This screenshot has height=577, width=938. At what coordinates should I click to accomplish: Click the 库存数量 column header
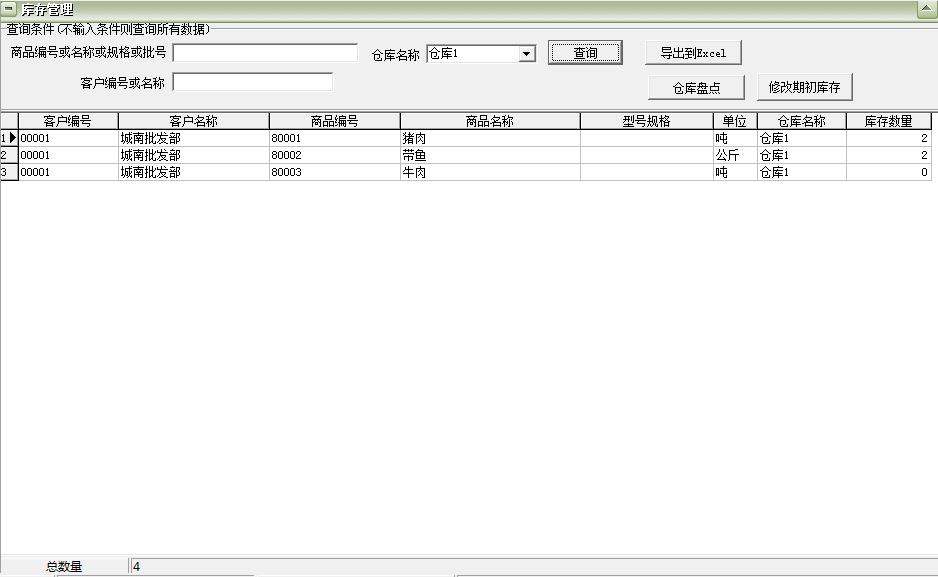[x=889, y=121]
